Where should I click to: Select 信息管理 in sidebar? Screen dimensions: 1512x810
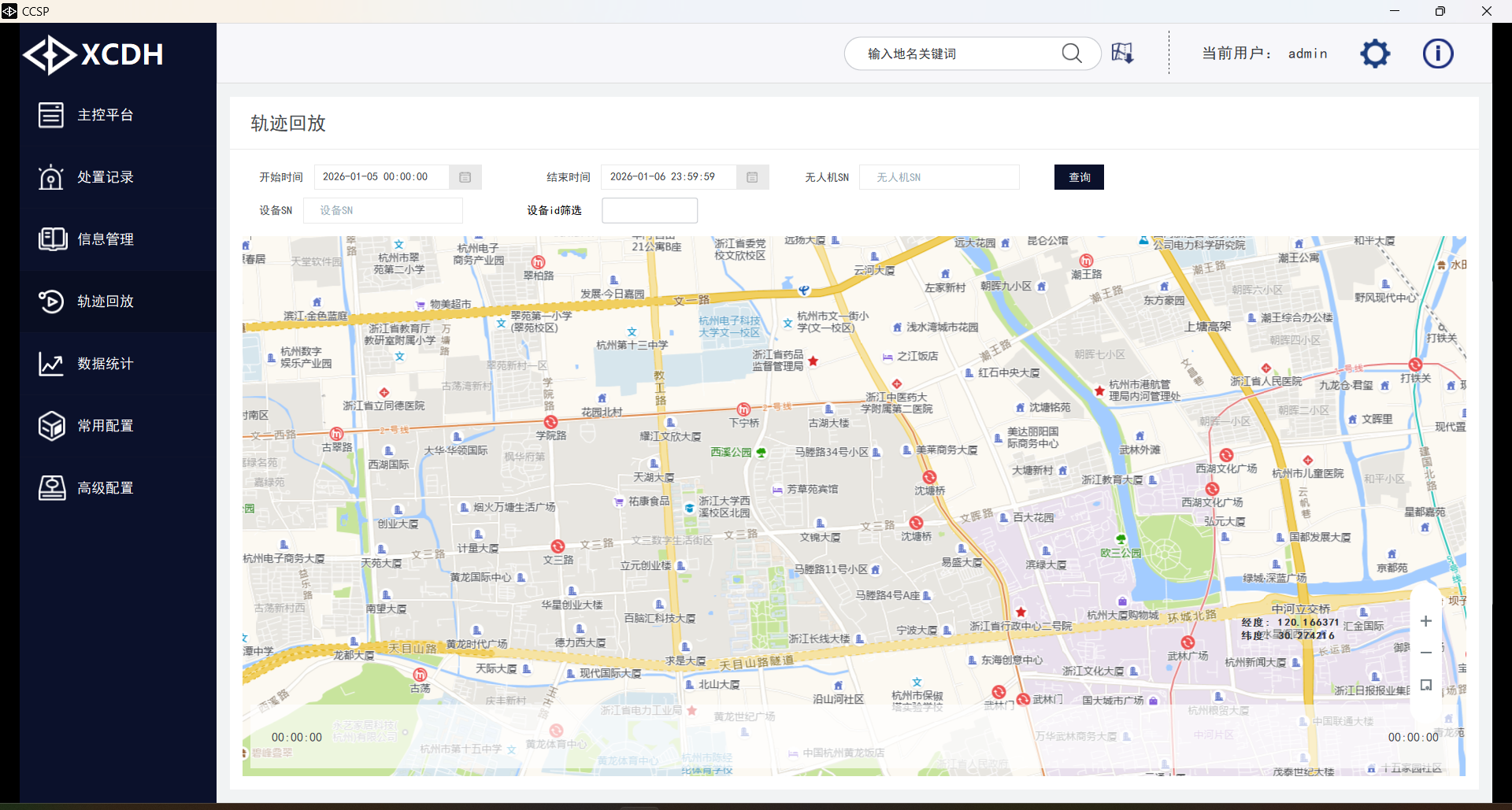[x=106, y=239]
